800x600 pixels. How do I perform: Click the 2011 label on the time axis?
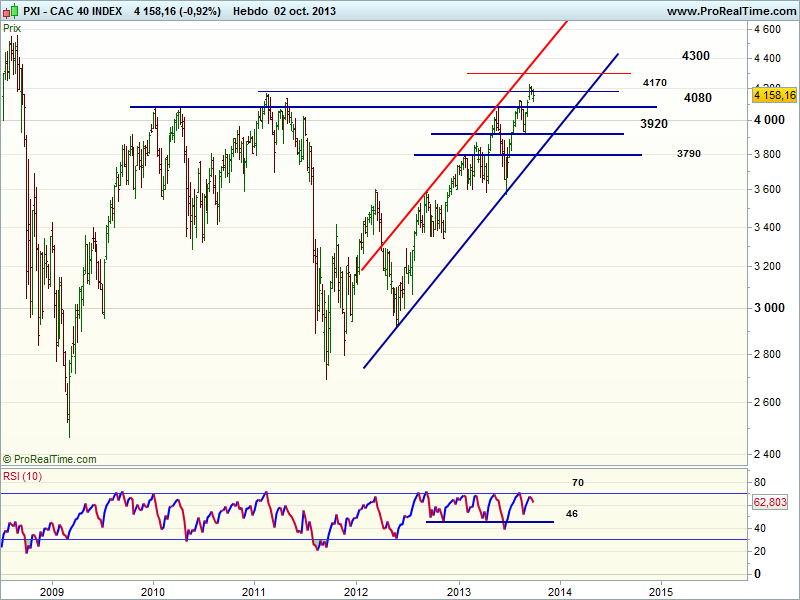click(x=254, y=589)
